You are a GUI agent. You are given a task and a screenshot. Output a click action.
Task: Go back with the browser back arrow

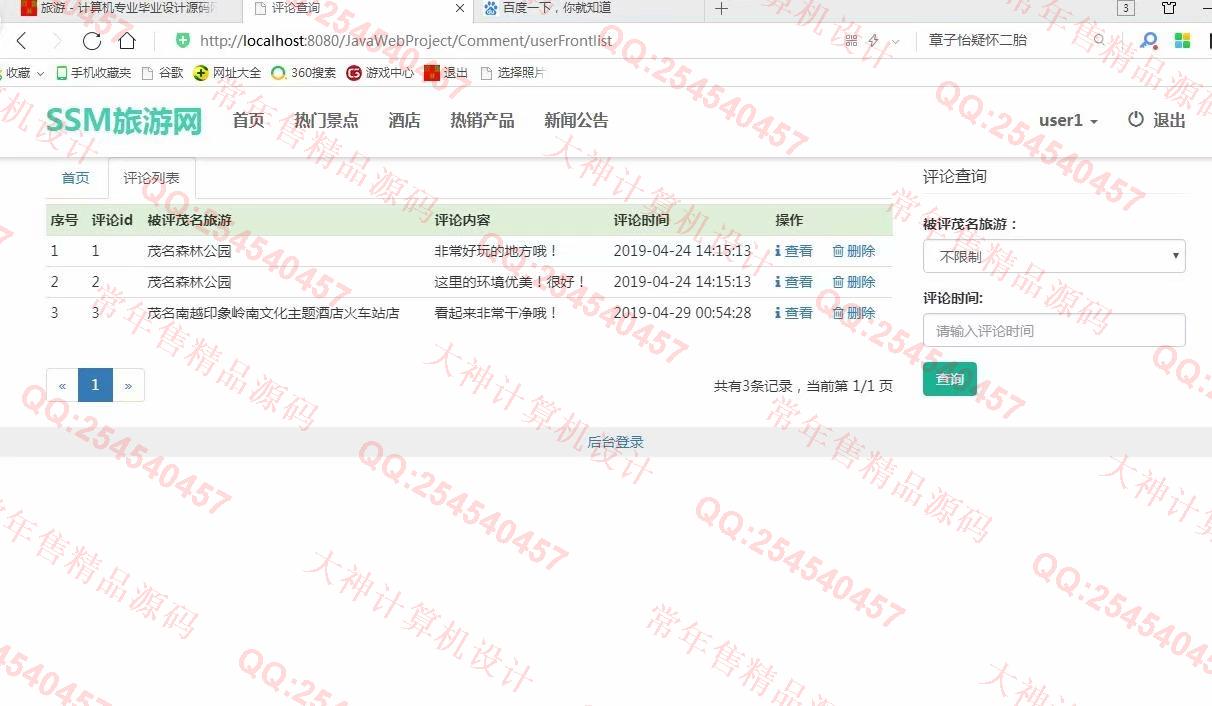[x=21, y=41]
